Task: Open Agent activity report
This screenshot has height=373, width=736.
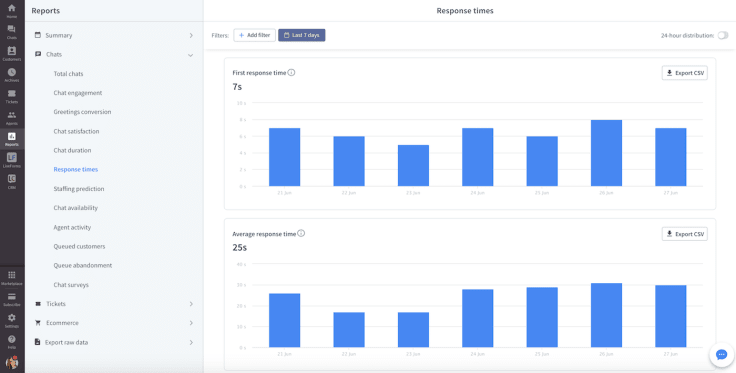Action: click(x=72, y=227)
